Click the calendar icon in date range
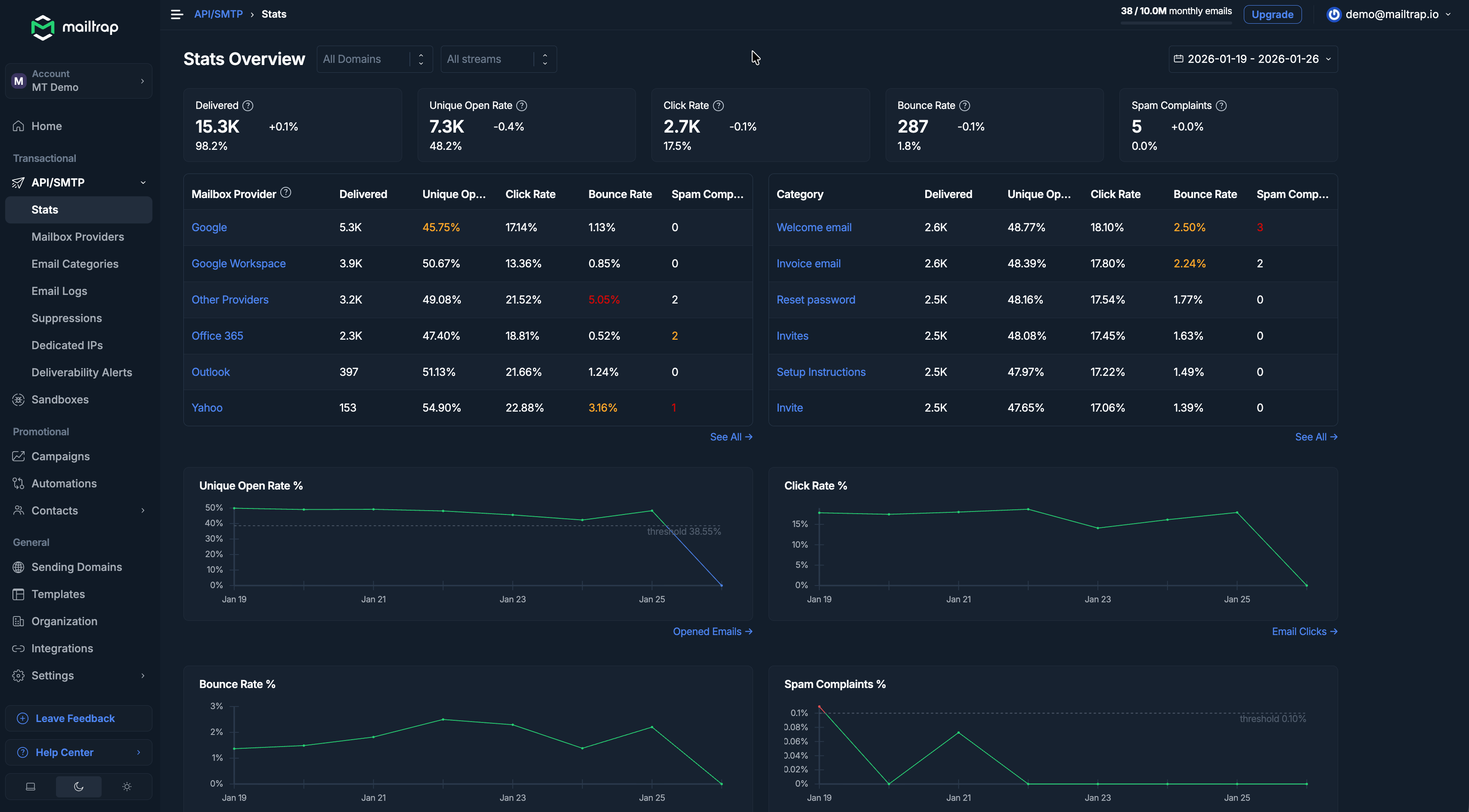The image size is (1469, 812). 1178,59
